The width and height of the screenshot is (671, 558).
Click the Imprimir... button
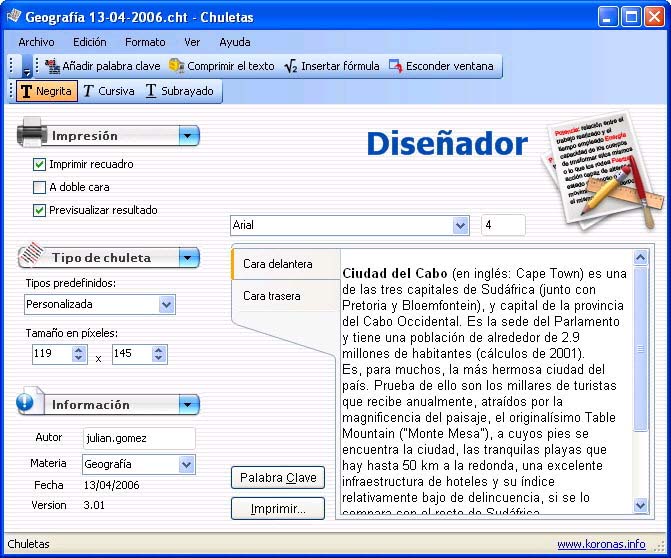pos(278,509)
